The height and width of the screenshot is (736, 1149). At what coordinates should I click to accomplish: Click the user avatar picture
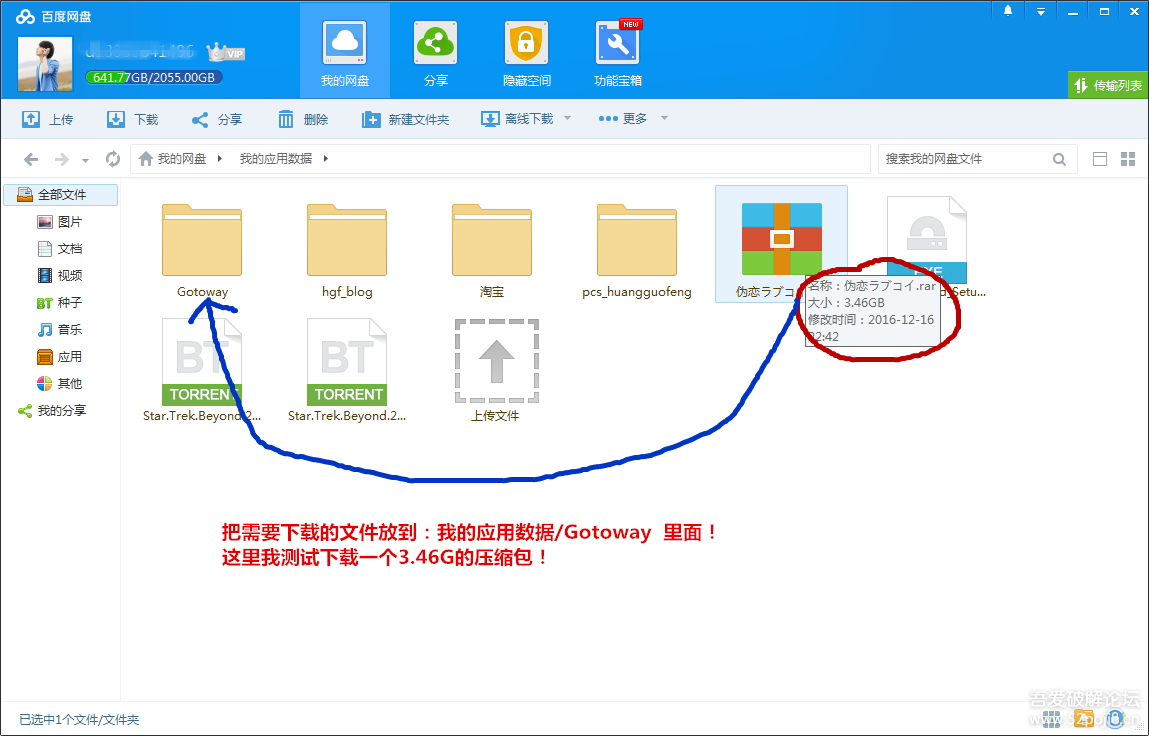tap(45, 64)
